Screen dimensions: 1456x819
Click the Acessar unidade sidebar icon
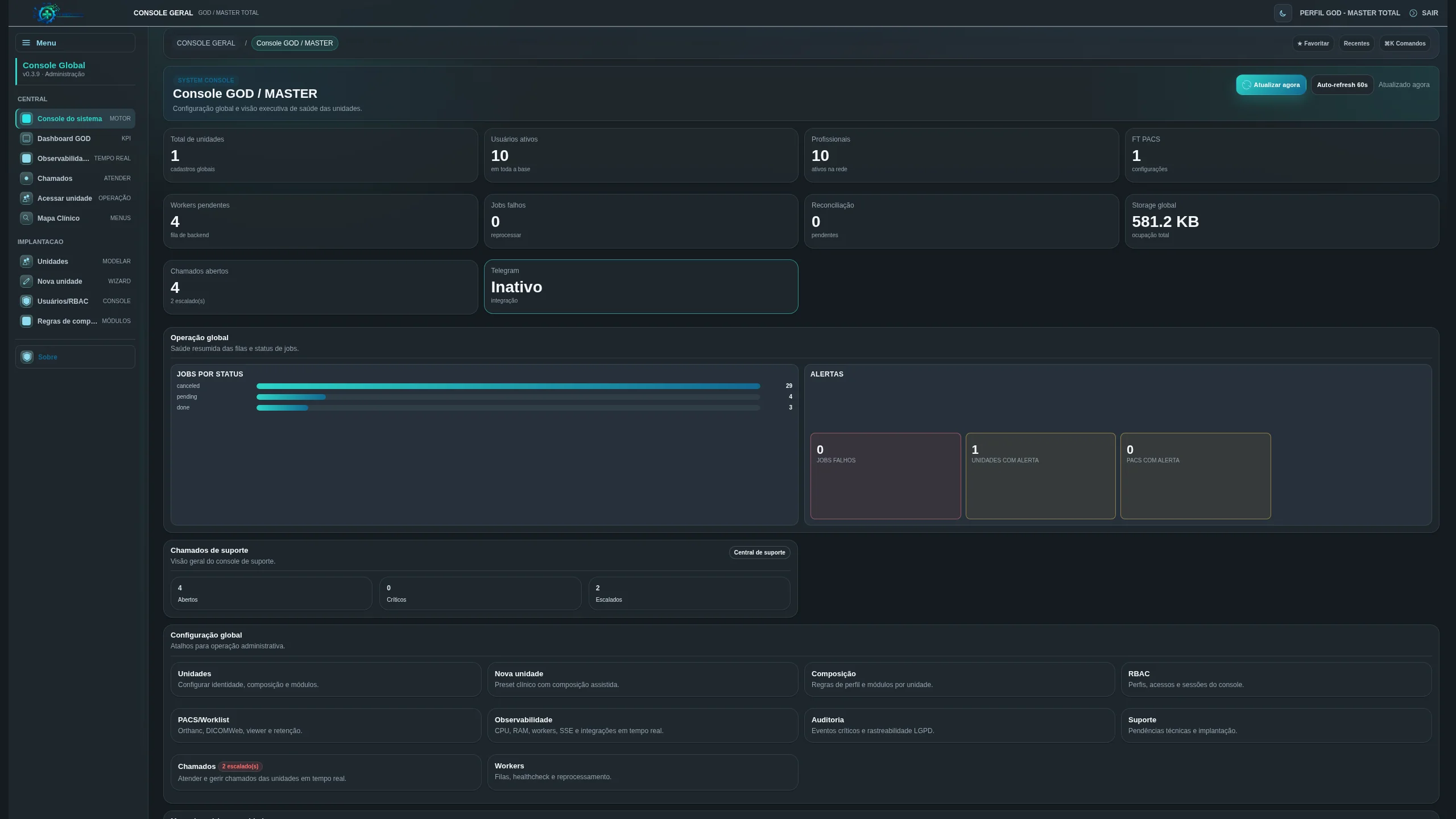(x=26, y=198)
